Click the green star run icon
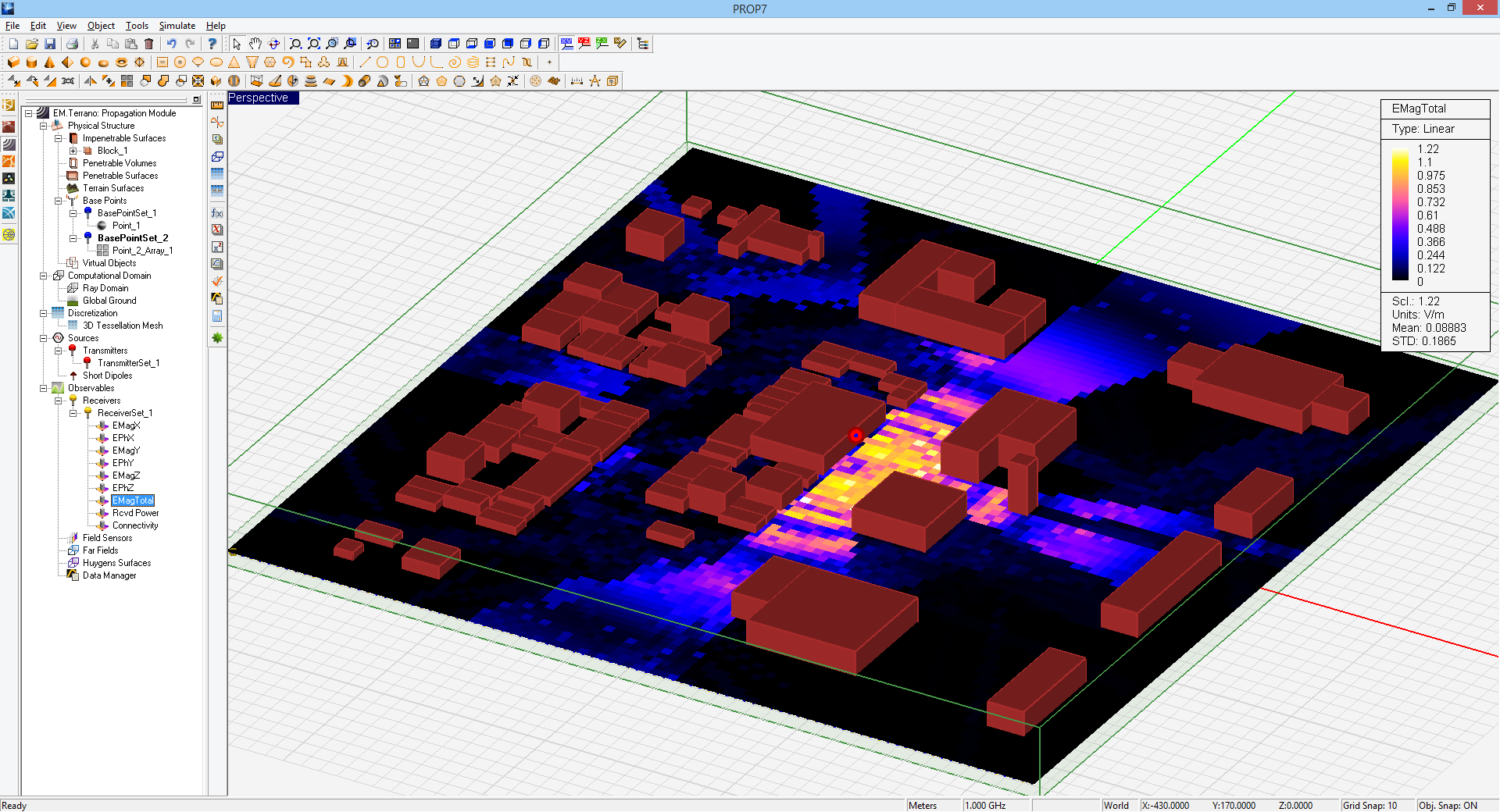This screenshot has width=1500, height=812. 217,337
